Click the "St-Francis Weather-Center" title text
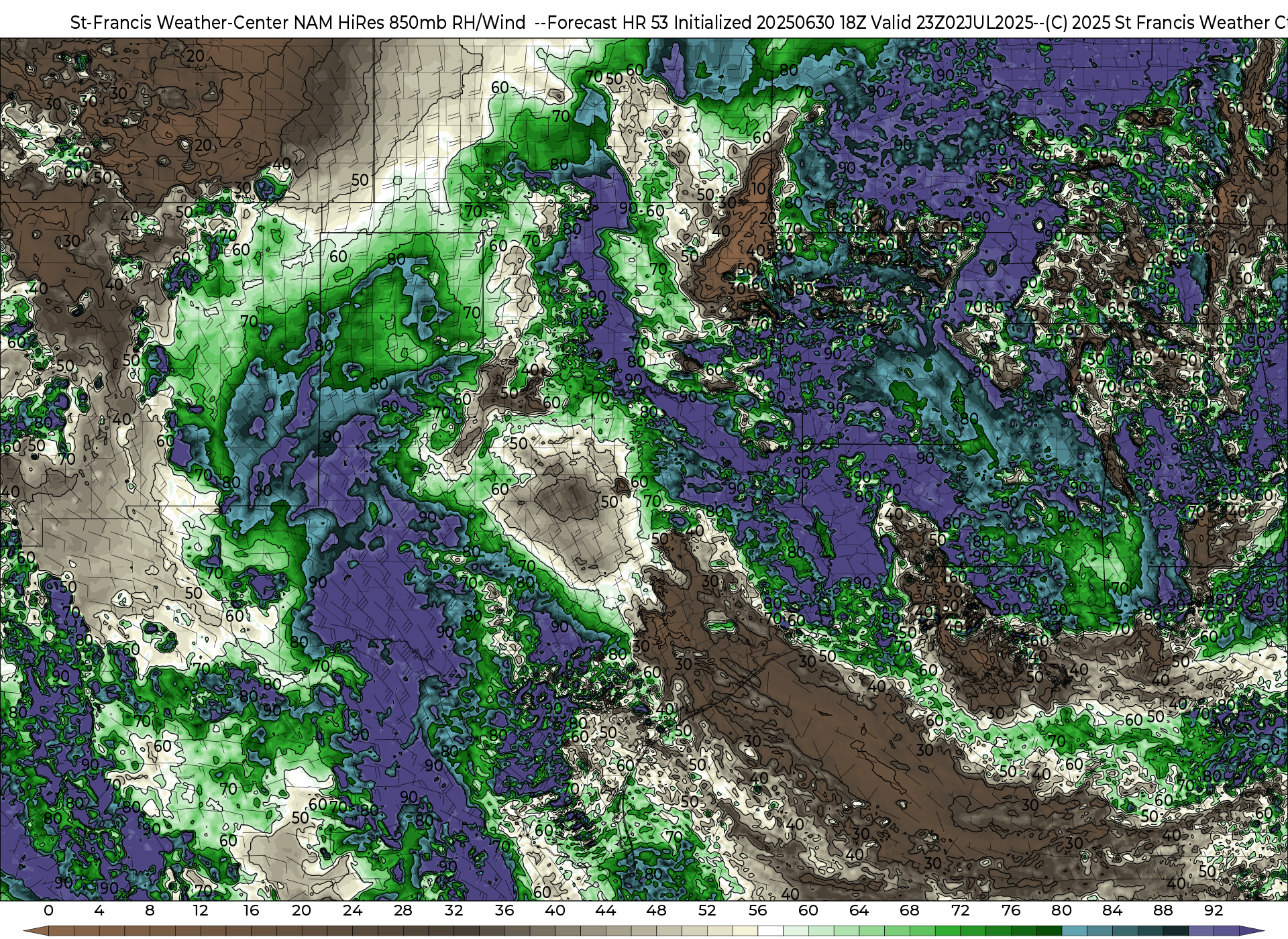The image size is (1288, 939). click(x=179, y=22)
